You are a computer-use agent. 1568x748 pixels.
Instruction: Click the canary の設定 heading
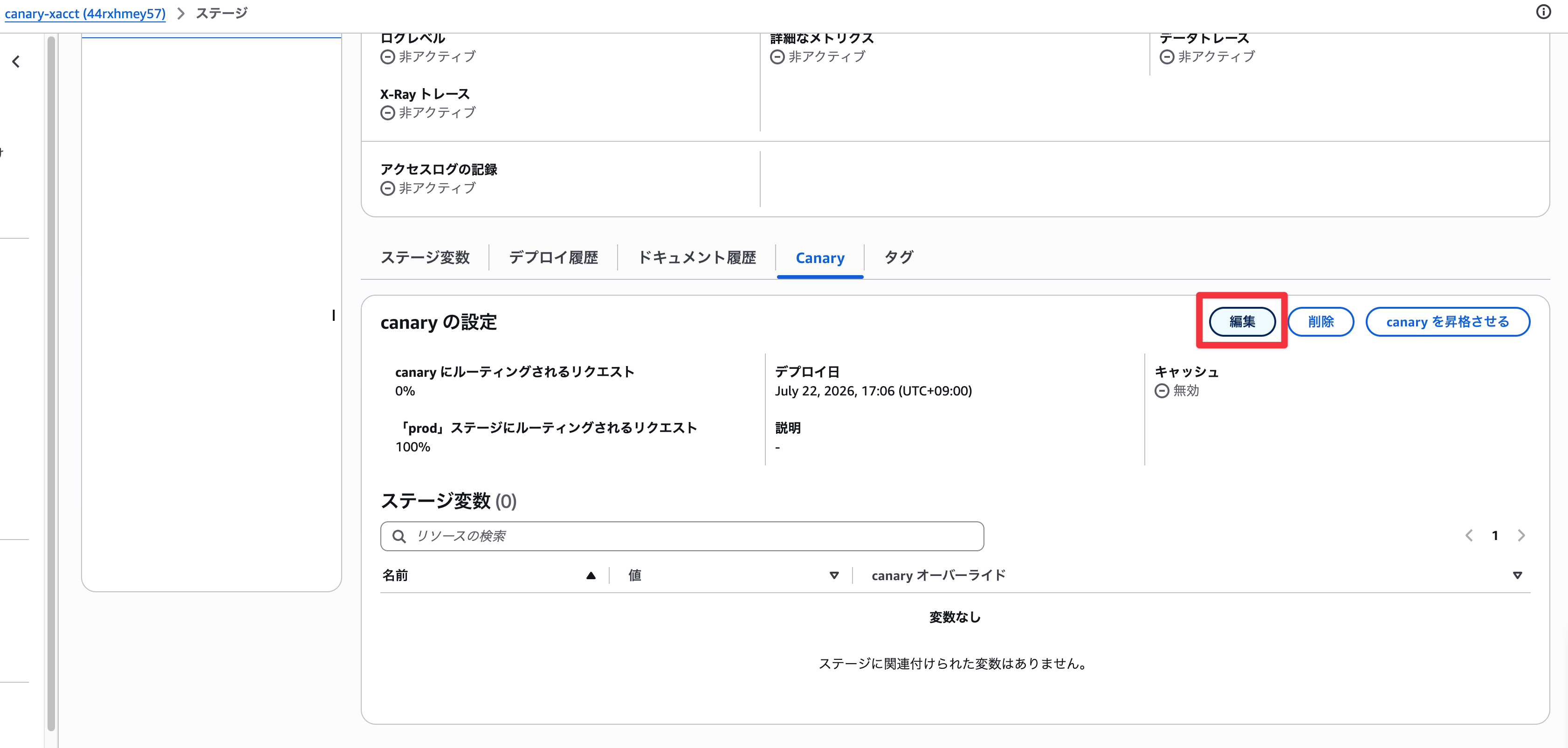click(x=438, y=322)
